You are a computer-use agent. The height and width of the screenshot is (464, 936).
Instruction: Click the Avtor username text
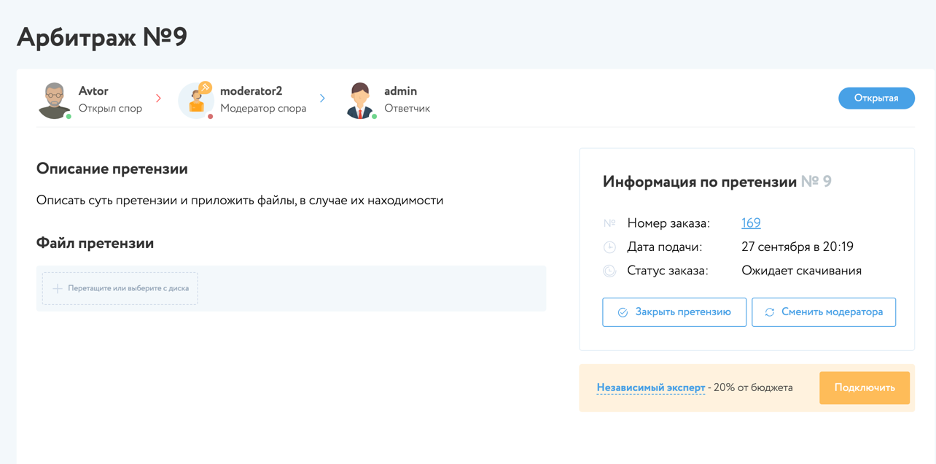coord(93,91)
